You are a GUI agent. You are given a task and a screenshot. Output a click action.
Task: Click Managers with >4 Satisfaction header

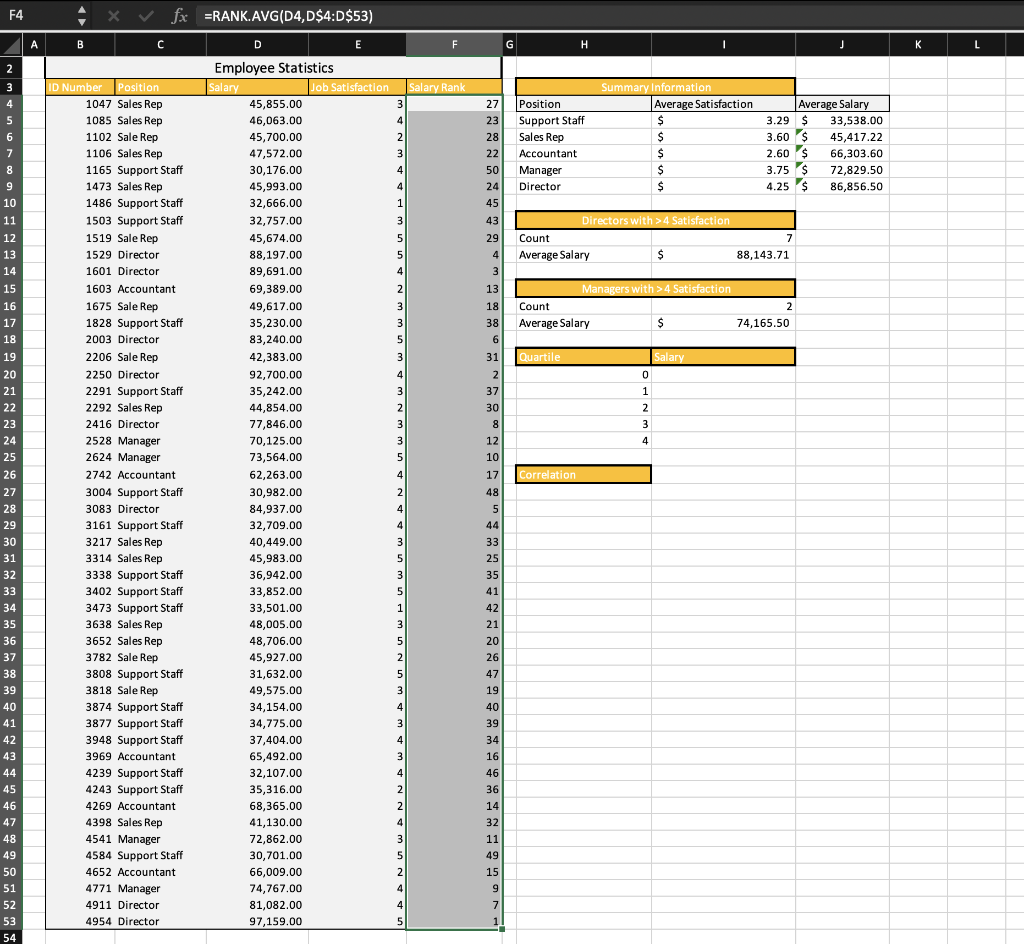(x=656, y=289)
